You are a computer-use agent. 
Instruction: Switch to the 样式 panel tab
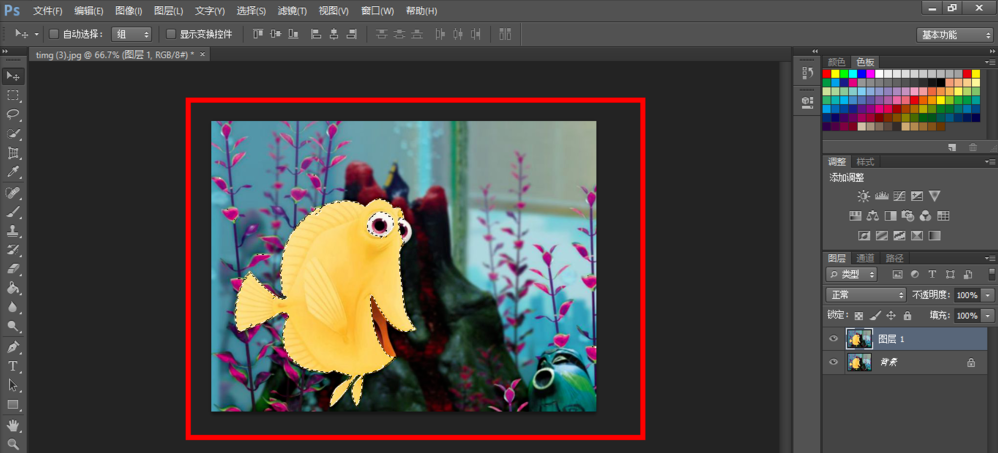[x=865, y=162]
